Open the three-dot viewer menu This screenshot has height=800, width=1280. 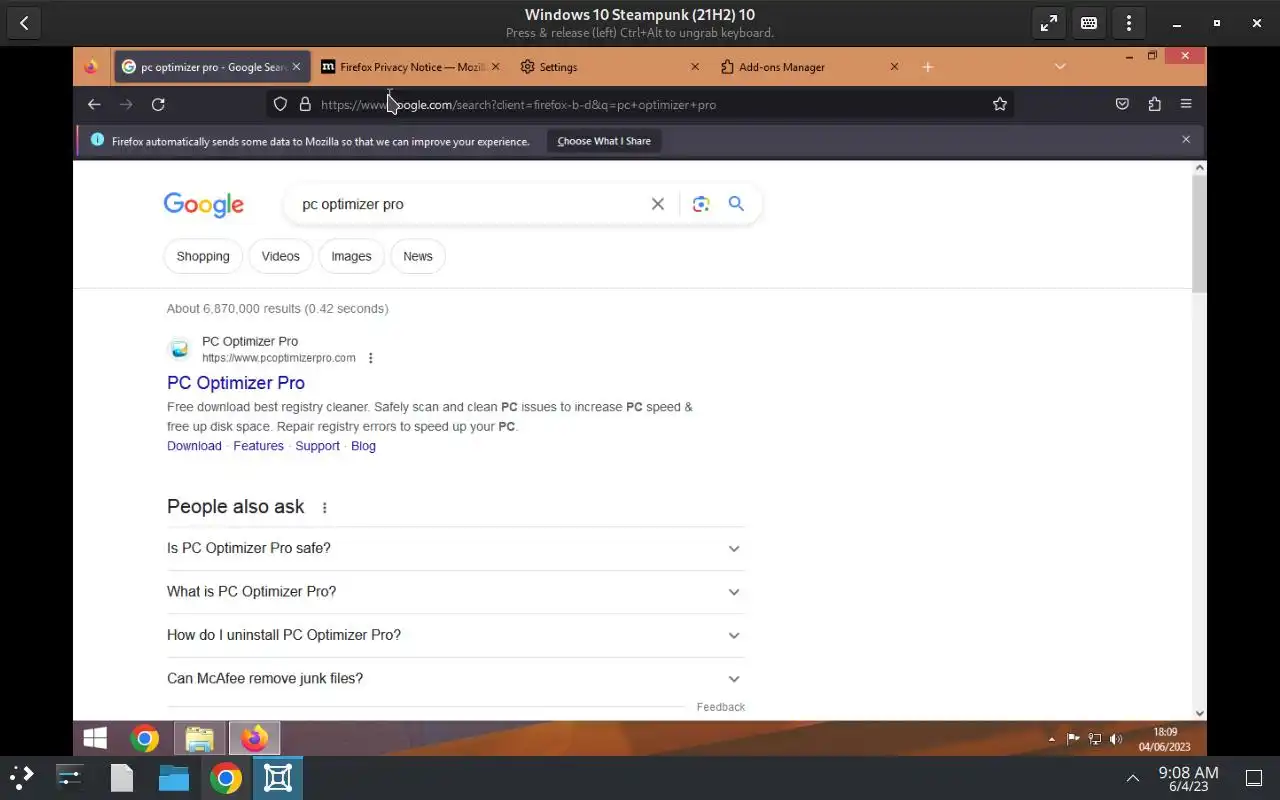1129,23
